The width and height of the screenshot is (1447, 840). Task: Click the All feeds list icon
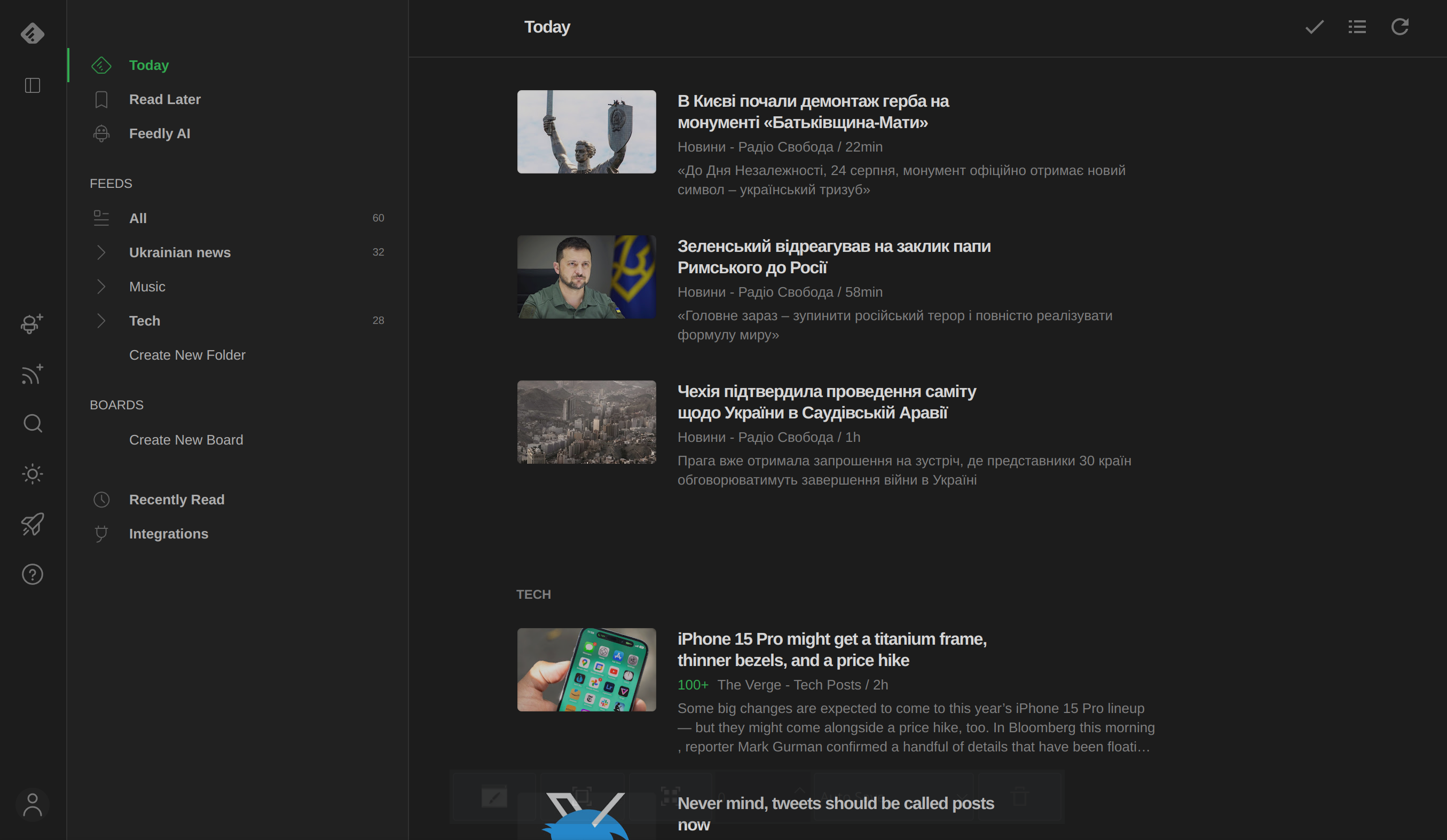(x=101, y=218)
